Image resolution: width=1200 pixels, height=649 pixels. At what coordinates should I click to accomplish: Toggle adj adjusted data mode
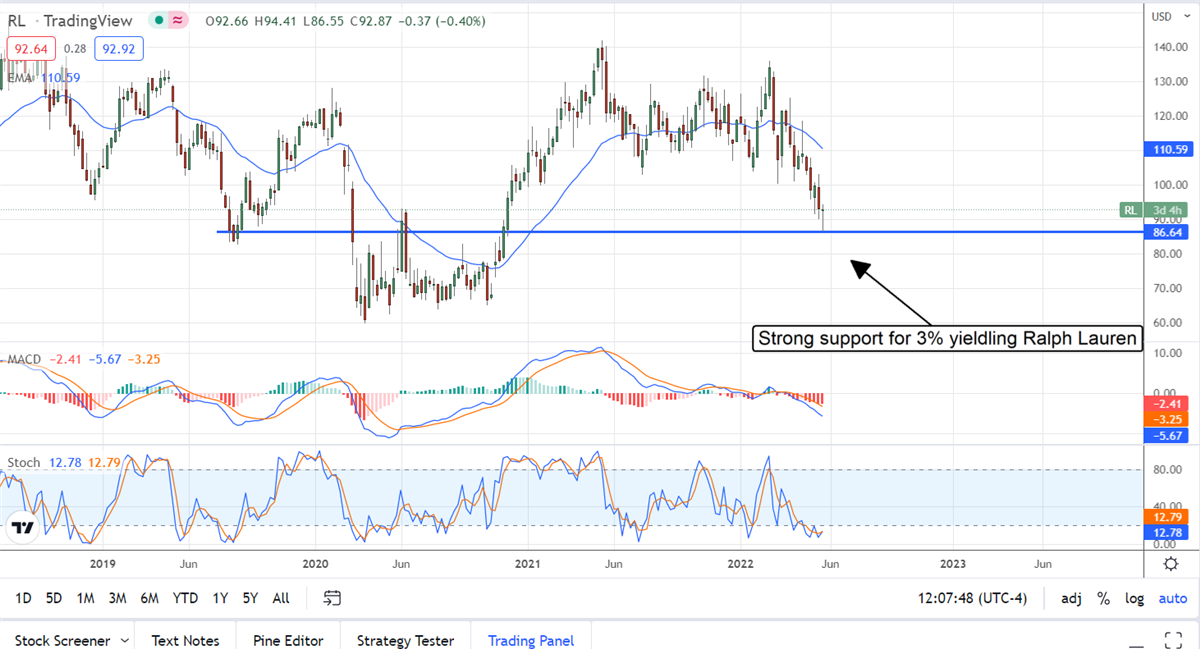[x=1071, y=598]
